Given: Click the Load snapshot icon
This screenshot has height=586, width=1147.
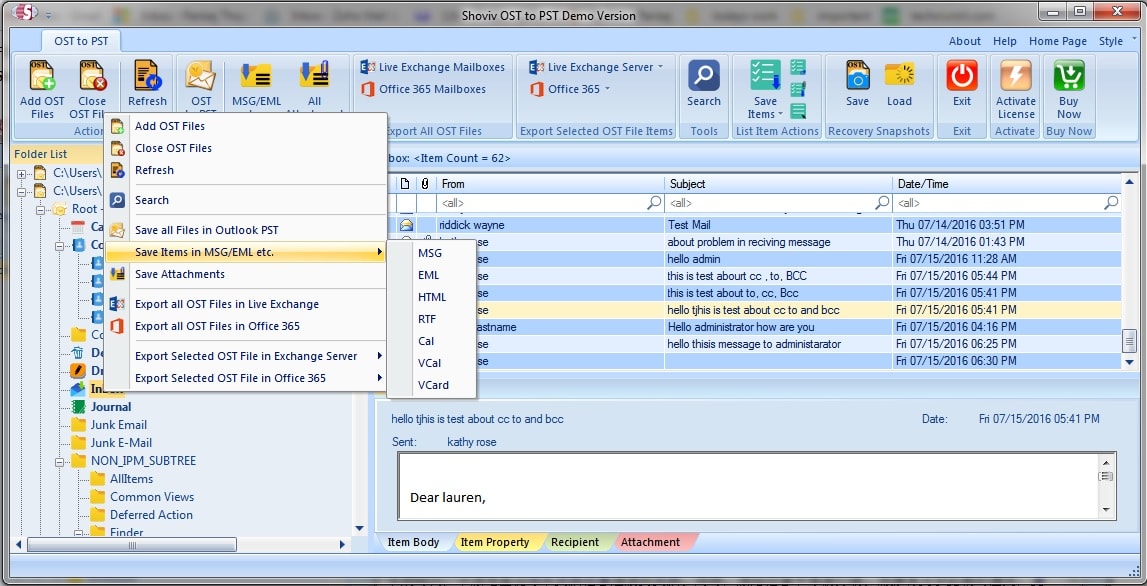Looking at the screenshot, I should pyautogui.click(x=899, y=75).
